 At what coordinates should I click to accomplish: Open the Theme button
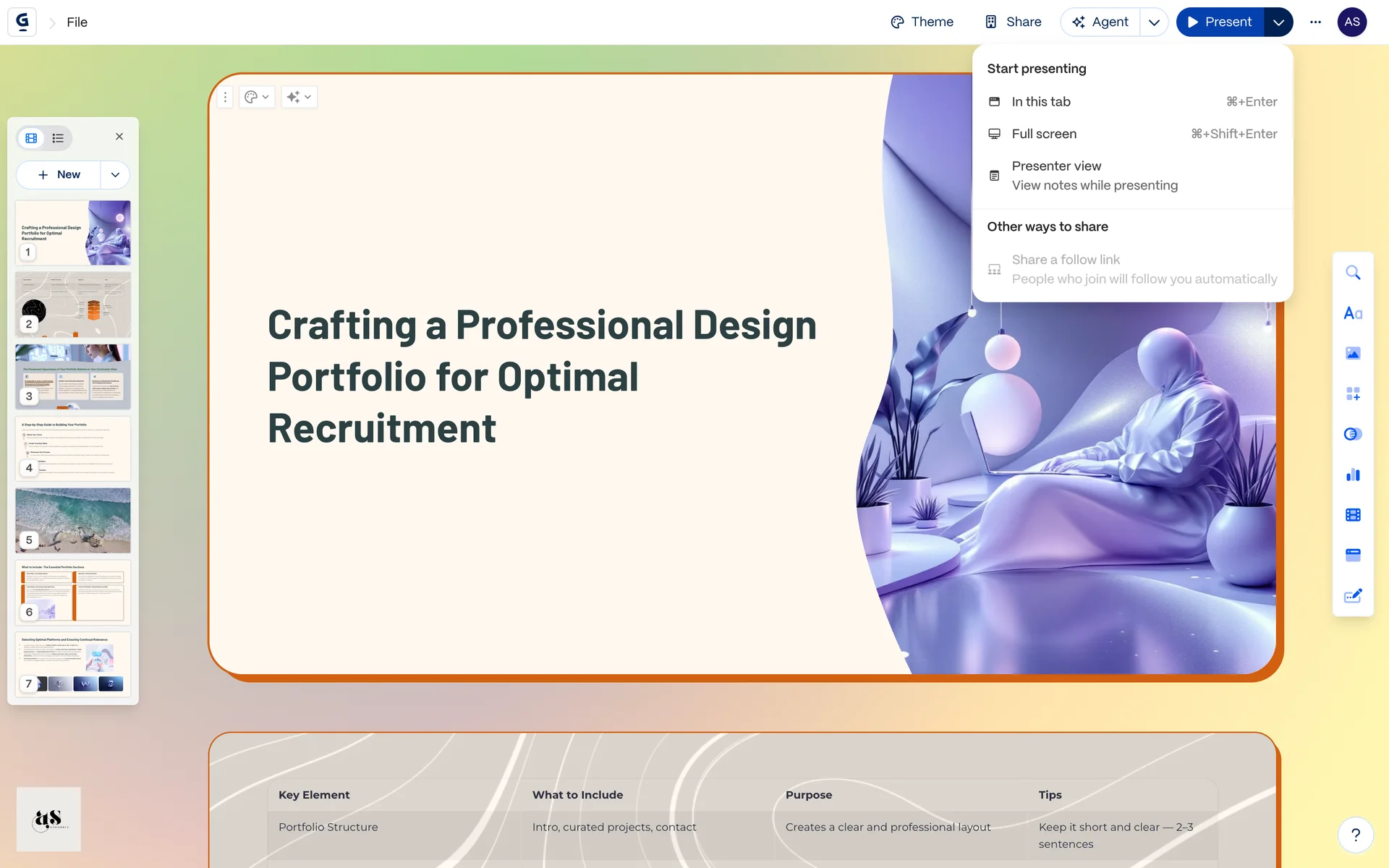pos(922,22)
